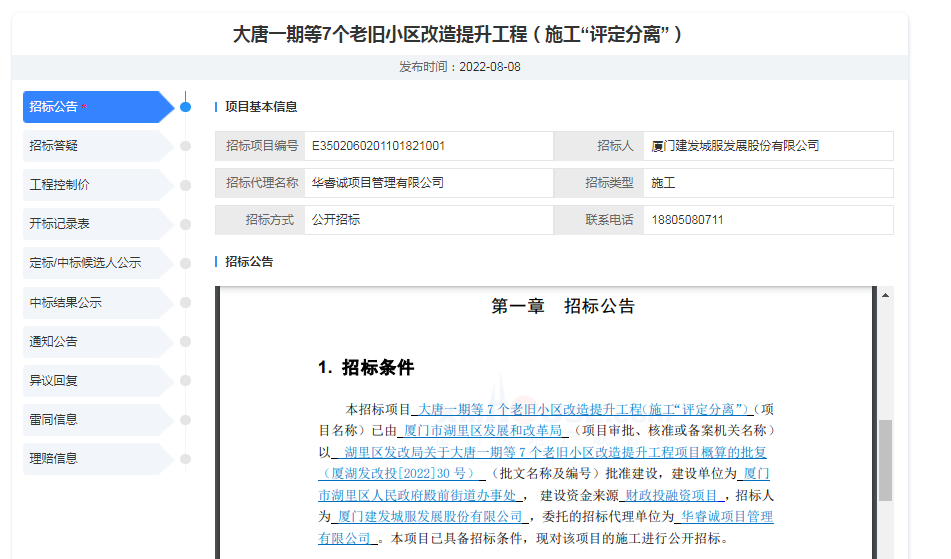Click the blue timeline dot beside 招标公告
The width and height of the screenshot is (951, 559).
click(185, 107)
